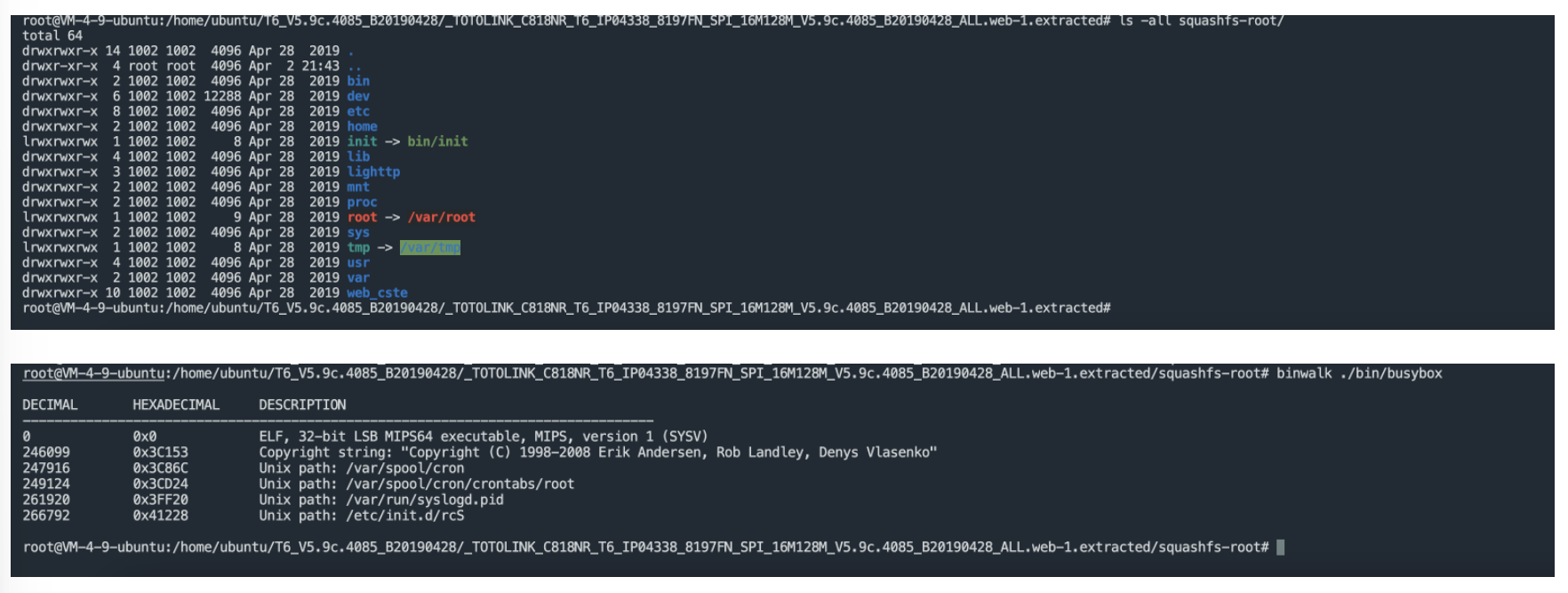The height and width of the screenshot is (593, 1568).
Task: Select the etc directory name
Action: 358,111
